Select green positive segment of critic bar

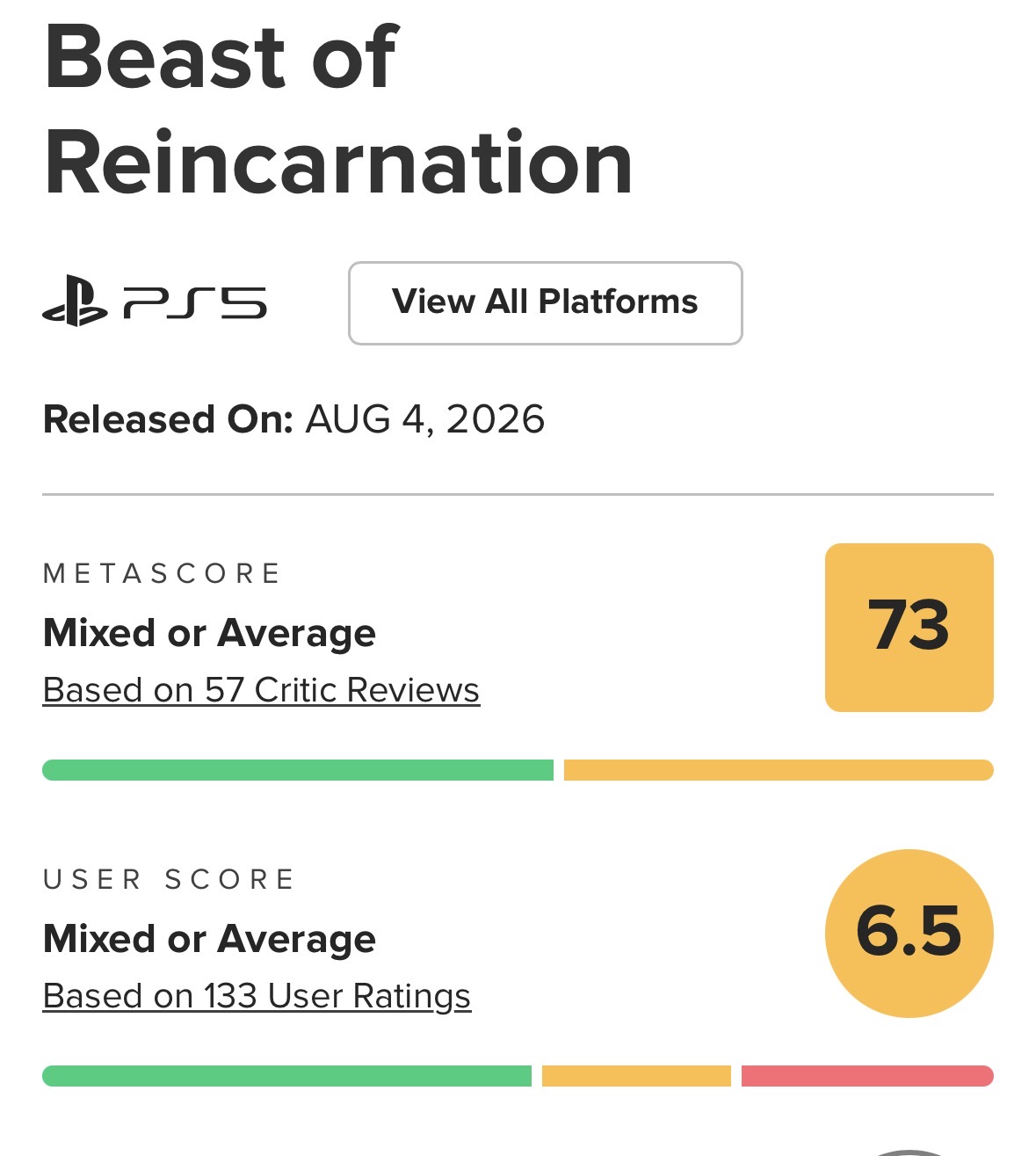click(x=298, y=770)
